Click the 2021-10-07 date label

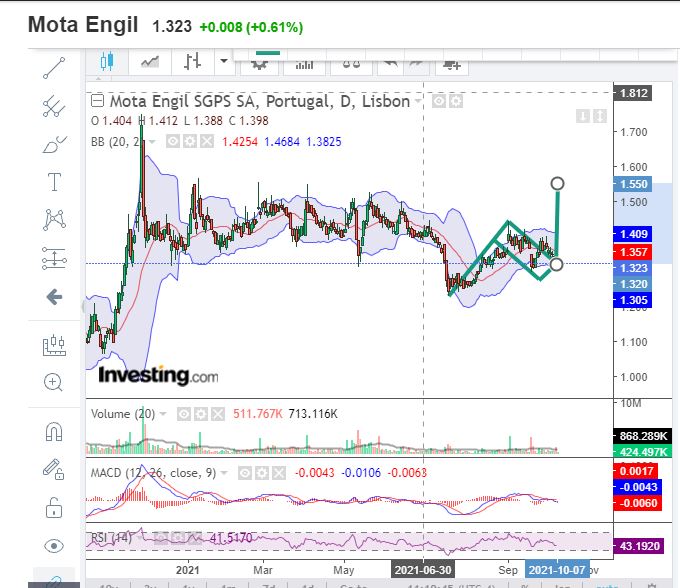click(x=557, y=569)
